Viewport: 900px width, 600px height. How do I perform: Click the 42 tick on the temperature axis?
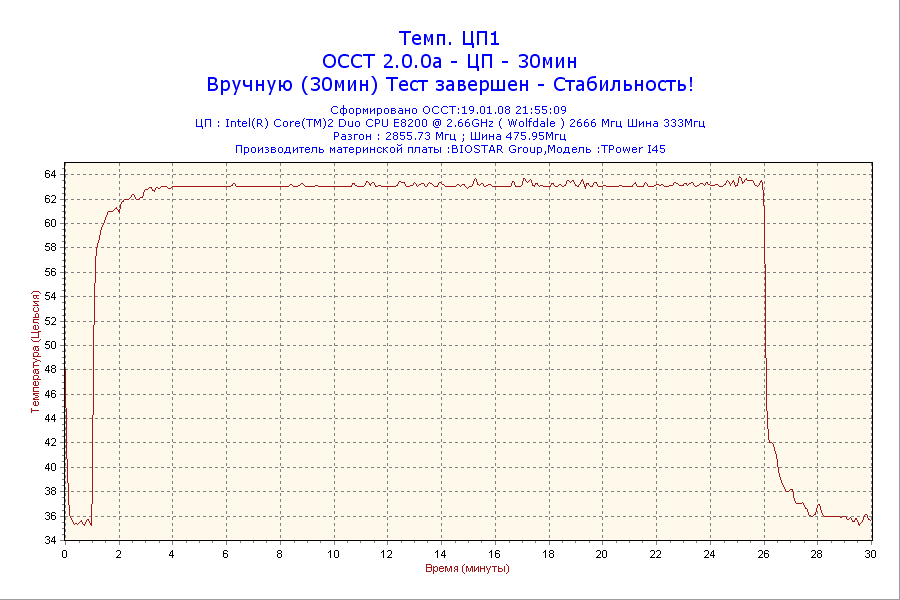click(48, 442)
